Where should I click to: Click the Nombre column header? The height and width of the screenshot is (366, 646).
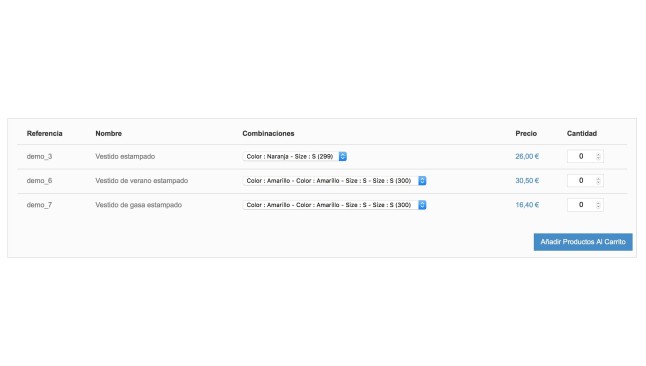(108, 134)
